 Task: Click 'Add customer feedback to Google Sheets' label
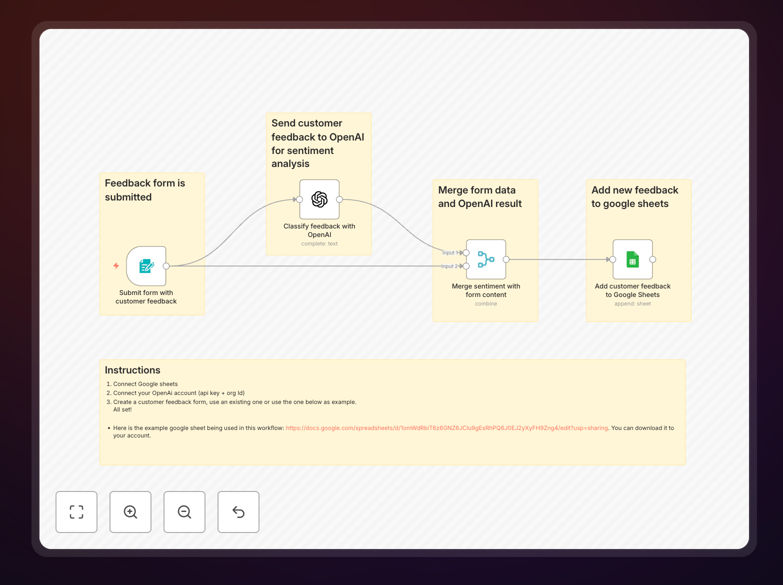[x=633, y=290]
